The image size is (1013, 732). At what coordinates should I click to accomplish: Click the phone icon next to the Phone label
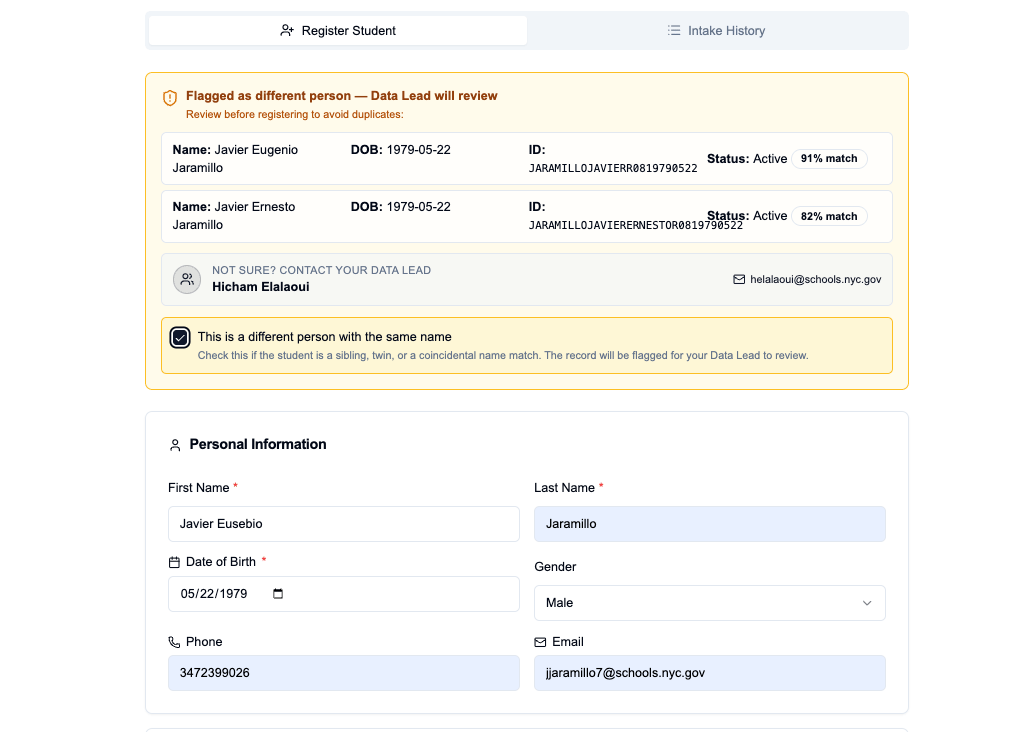(174, 642)
